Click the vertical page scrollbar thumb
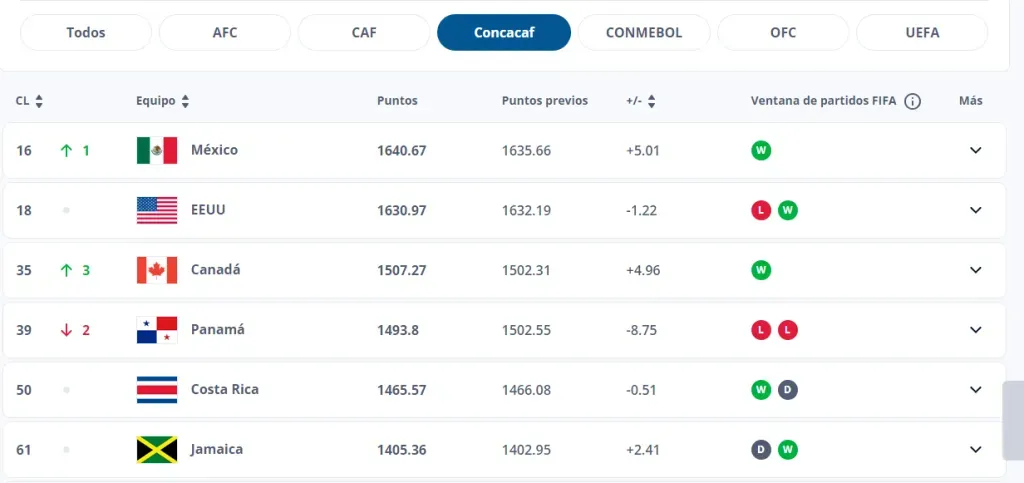Image resolution: width=1024 pixels, height=483 pixels. pyautogui.click(x=1012, y=420)
